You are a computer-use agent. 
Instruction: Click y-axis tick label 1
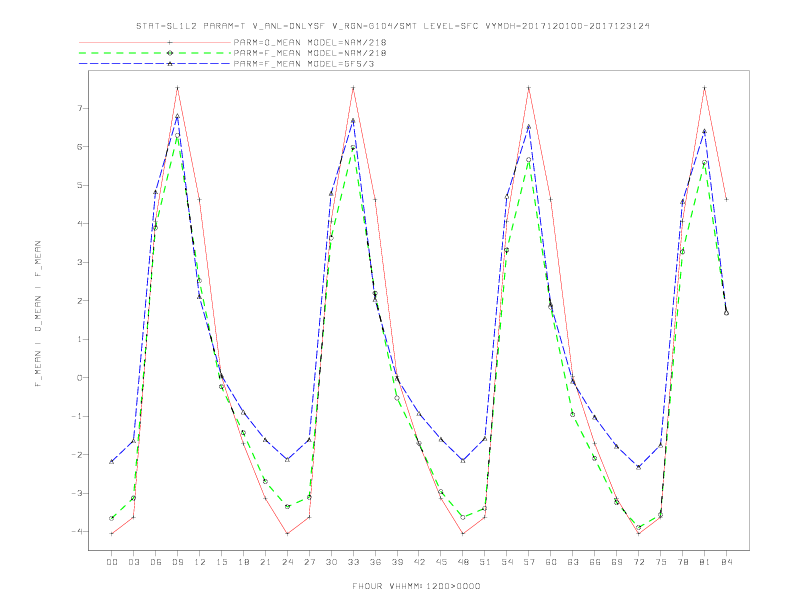(x=80, y=339)
